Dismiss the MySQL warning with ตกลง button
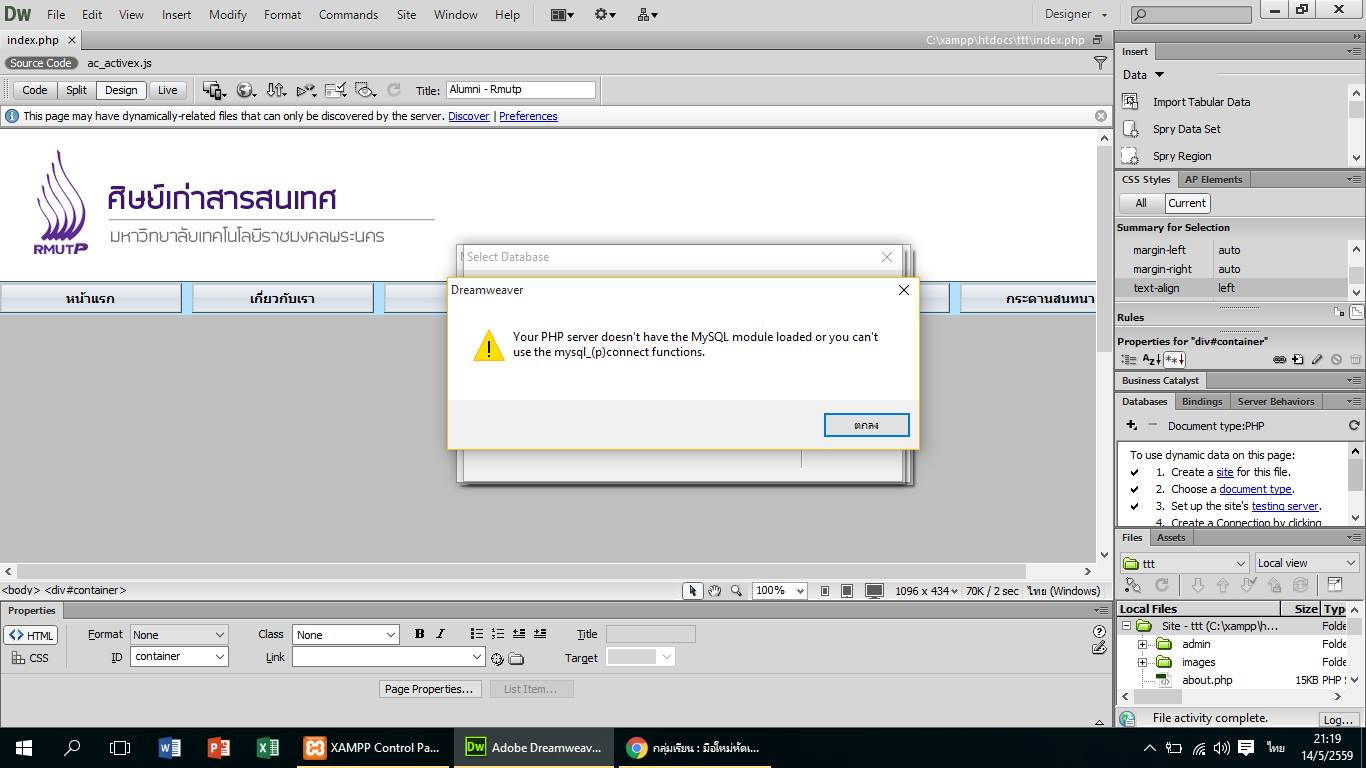 865,424
